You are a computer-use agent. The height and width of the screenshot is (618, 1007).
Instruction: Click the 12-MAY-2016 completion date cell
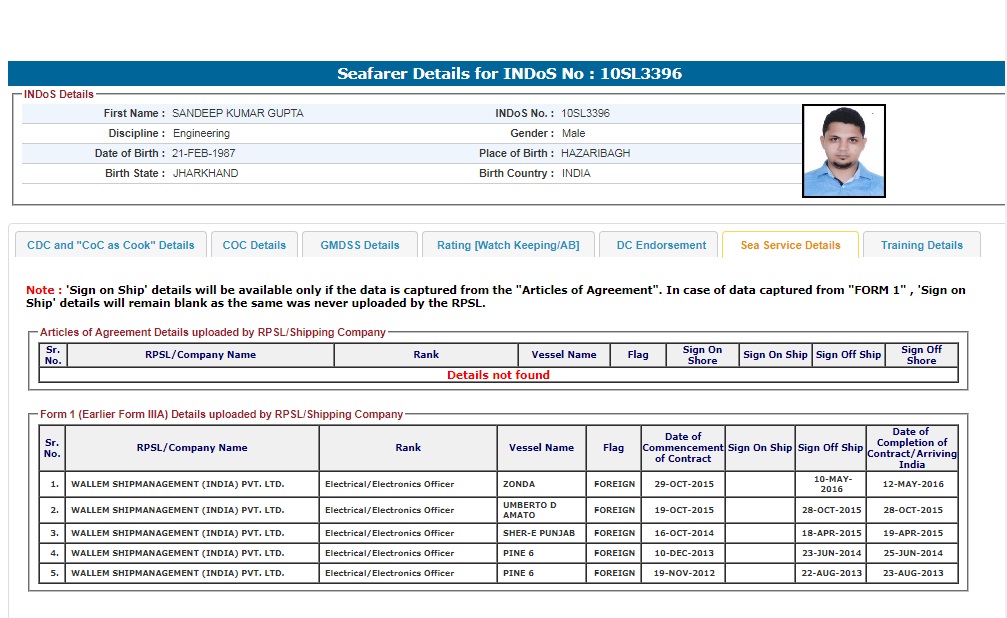click(x=911, y=484)
